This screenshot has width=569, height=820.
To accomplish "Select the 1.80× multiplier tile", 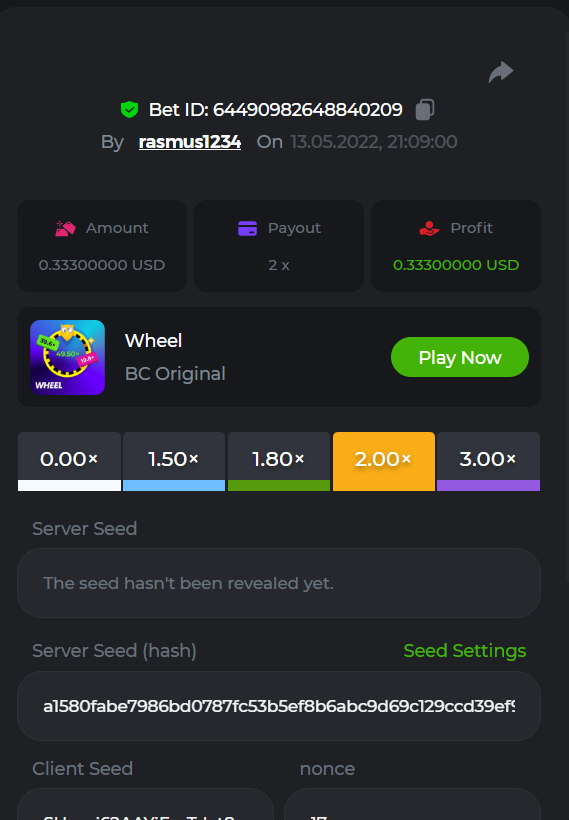I will click(x=279, y=461).
